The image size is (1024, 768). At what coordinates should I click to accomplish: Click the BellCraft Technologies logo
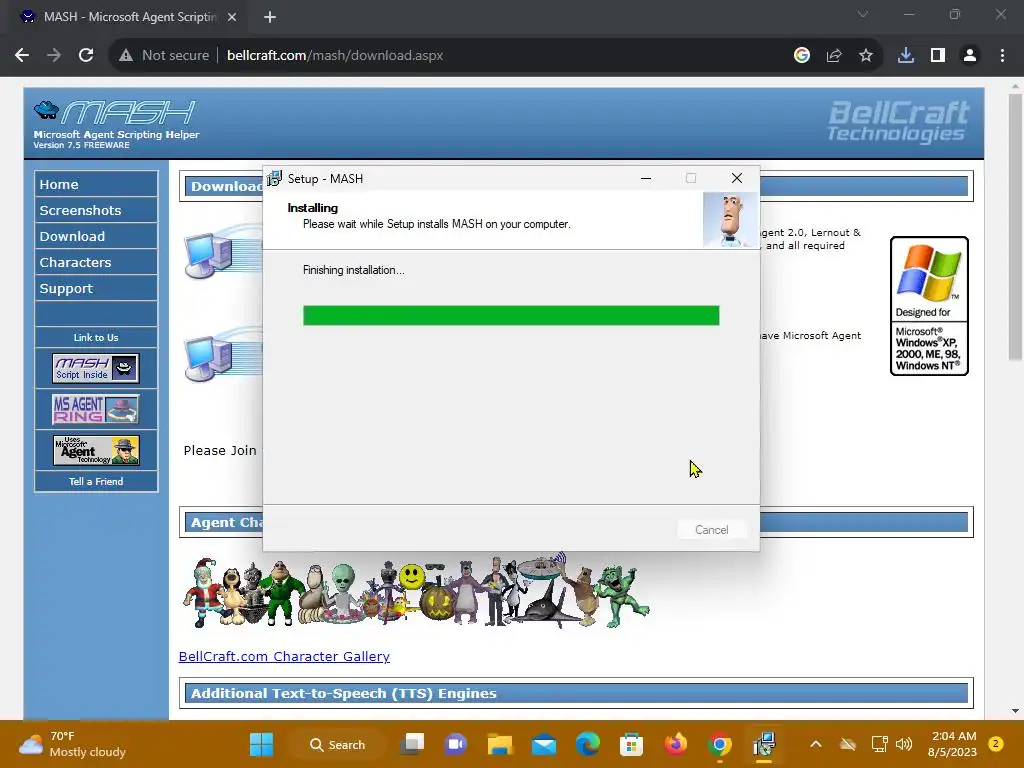(x=899, y=121)
